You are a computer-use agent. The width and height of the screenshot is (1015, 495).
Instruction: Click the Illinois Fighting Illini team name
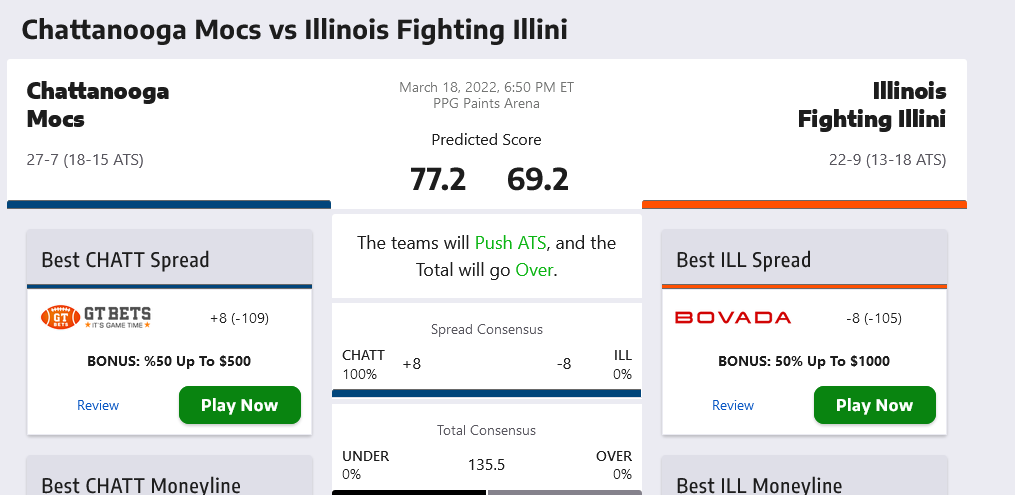pyautogui.click(x=872, y=105)
